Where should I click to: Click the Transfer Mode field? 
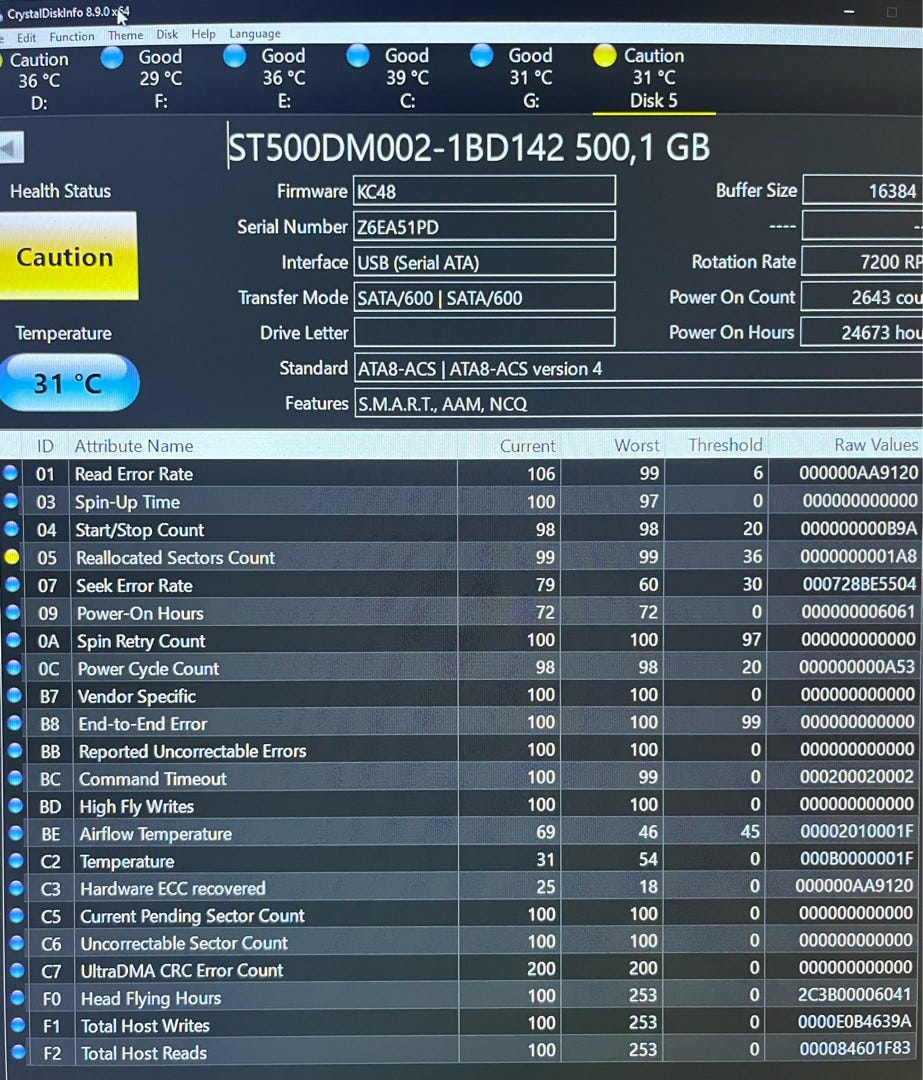pyautogui.click(x=484, y=298)
